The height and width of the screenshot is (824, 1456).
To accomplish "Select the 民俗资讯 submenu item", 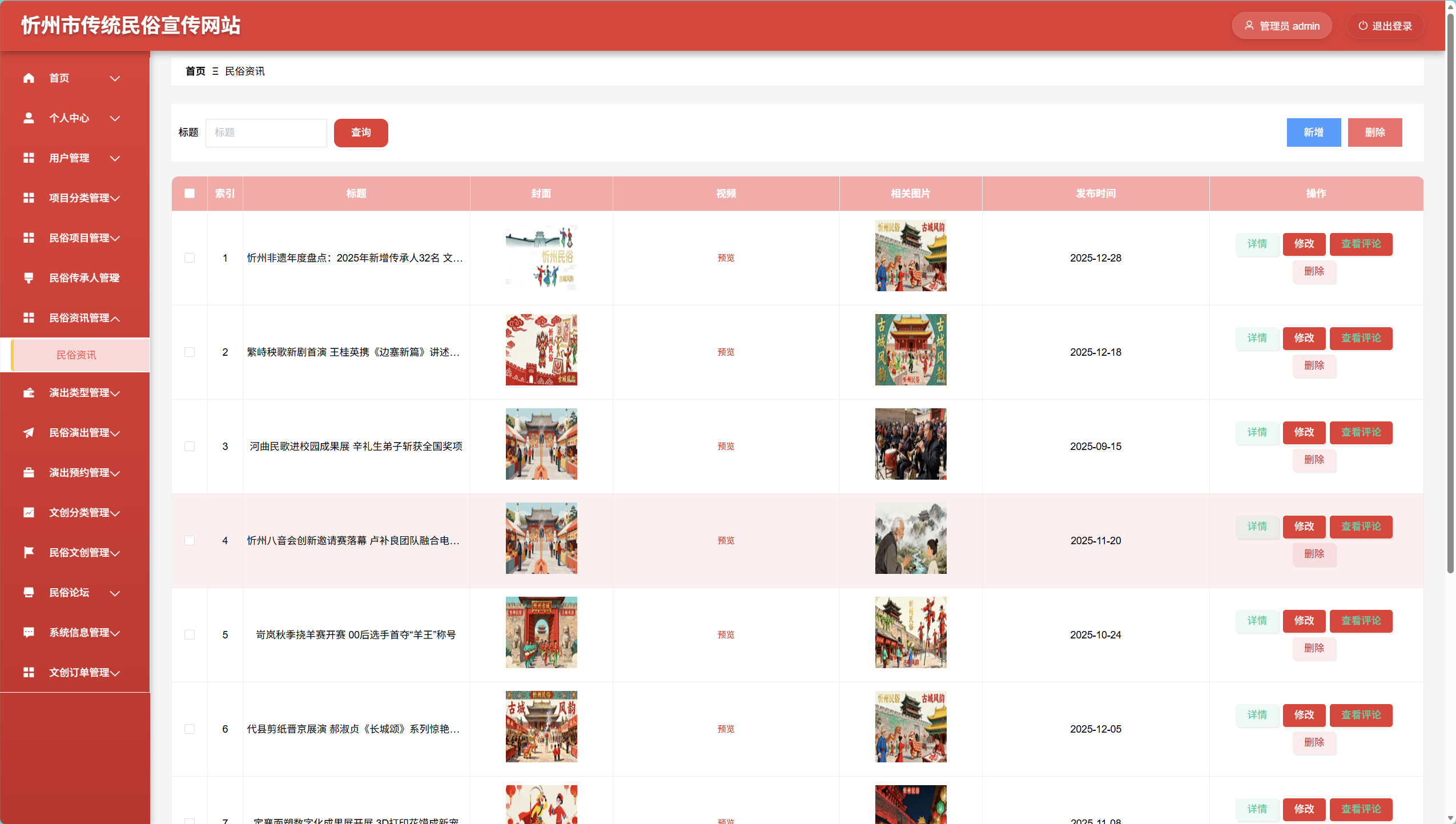I will click(77, 355).
